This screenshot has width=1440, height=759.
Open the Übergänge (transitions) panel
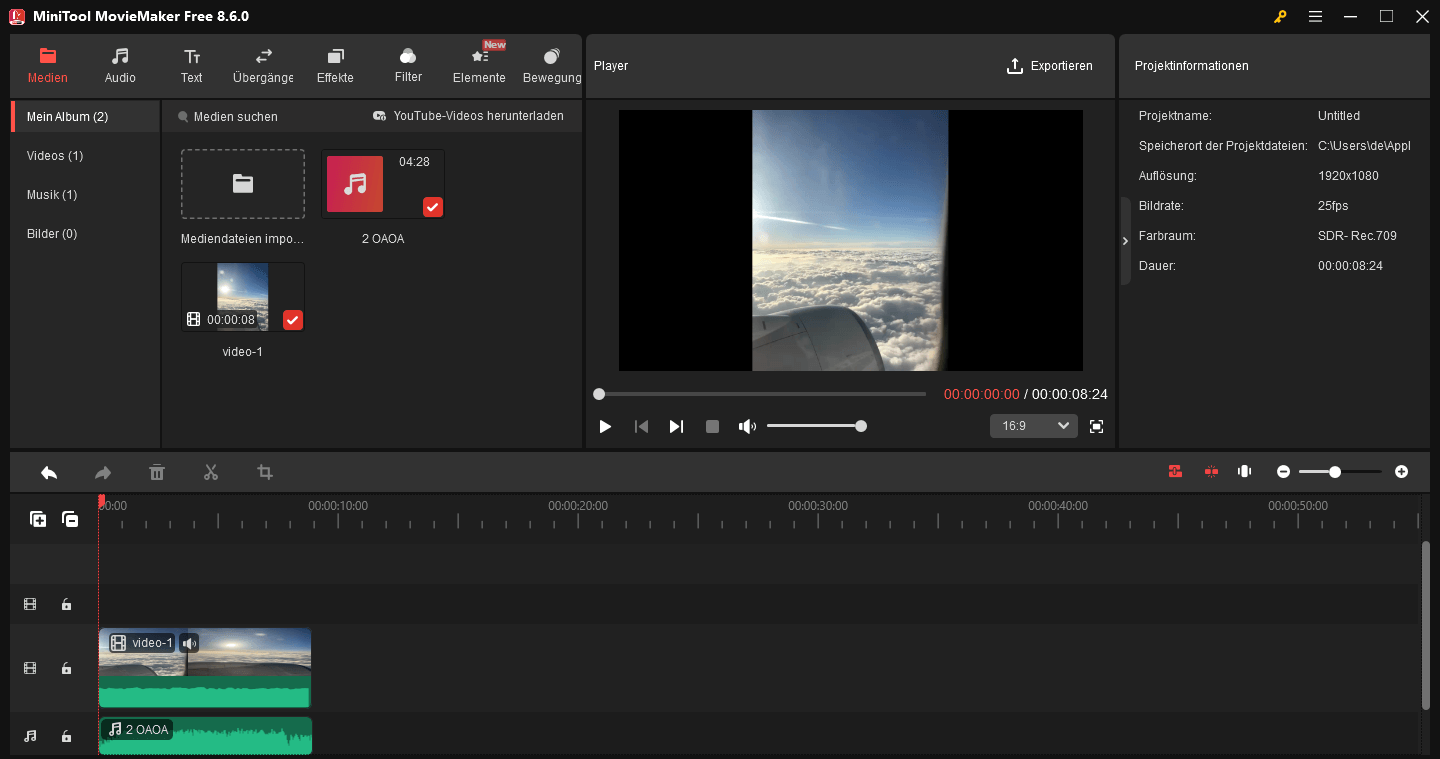coord(262,65)
